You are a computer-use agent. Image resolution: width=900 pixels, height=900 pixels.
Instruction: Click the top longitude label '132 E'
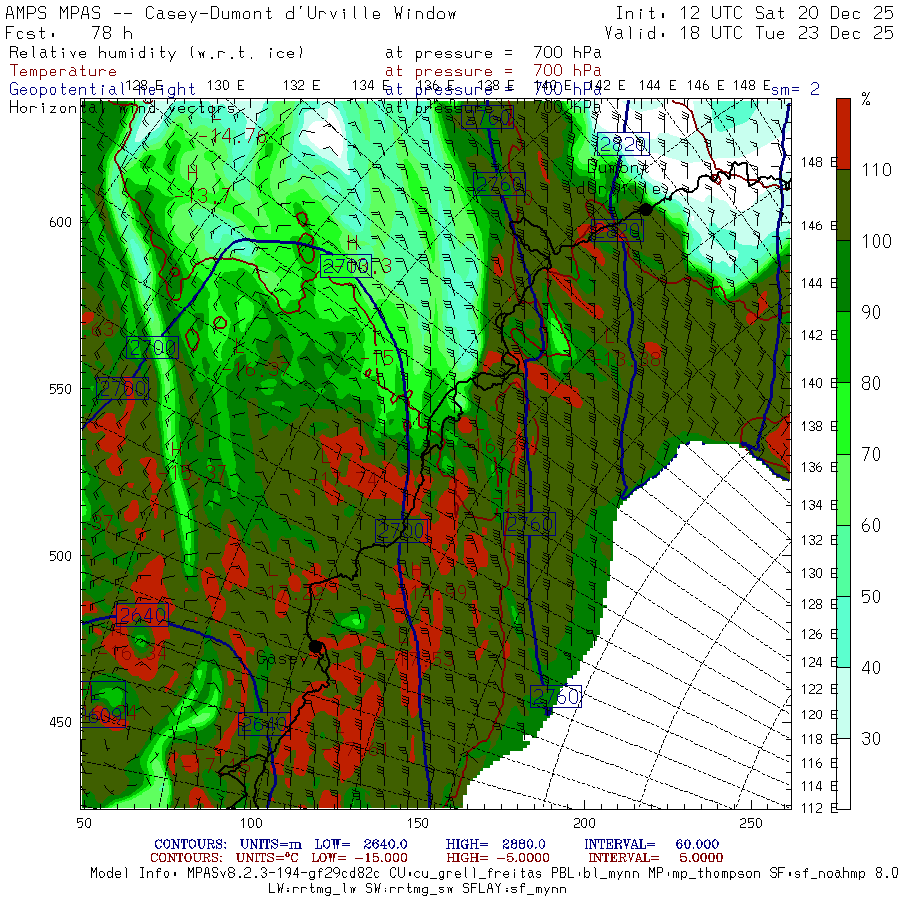tap(301, 86)
